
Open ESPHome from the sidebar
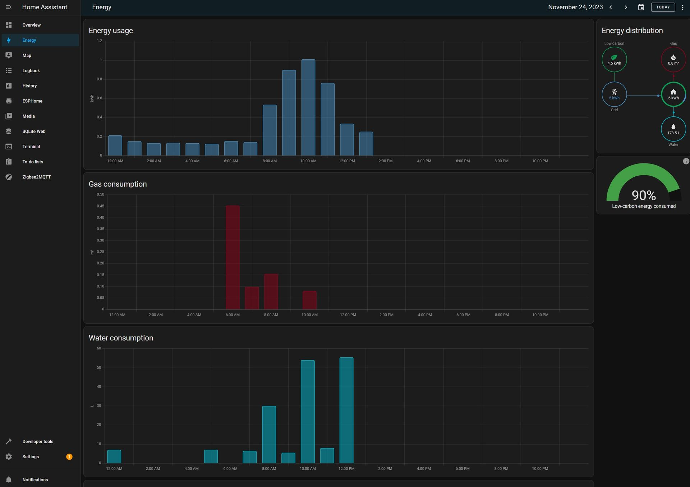(40, 101)
